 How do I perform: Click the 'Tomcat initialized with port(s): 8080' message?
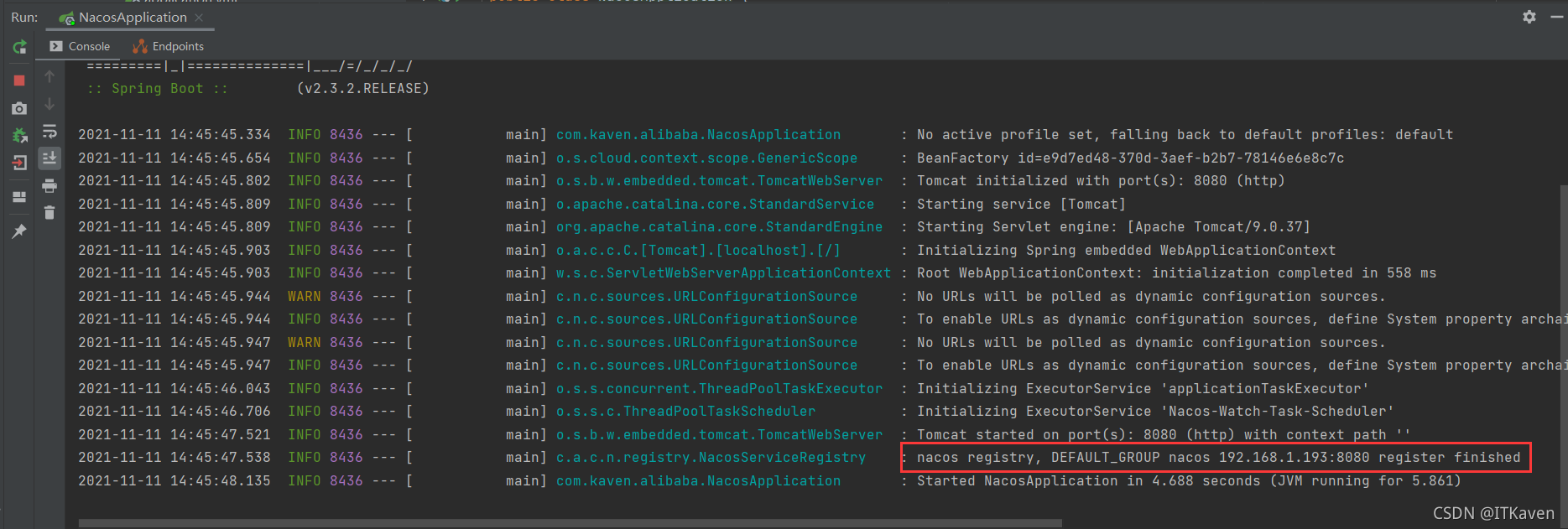[x=1101, y=181]
